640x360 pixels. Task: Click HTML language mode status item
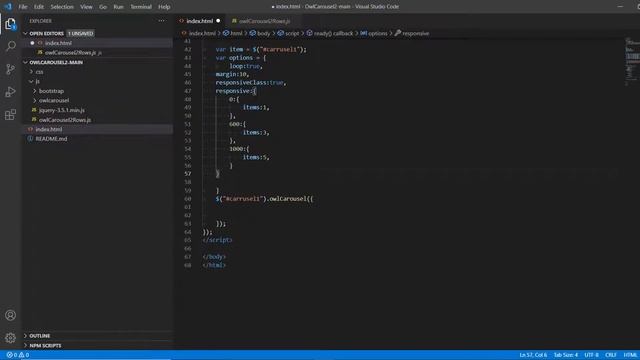pos(630,355)
